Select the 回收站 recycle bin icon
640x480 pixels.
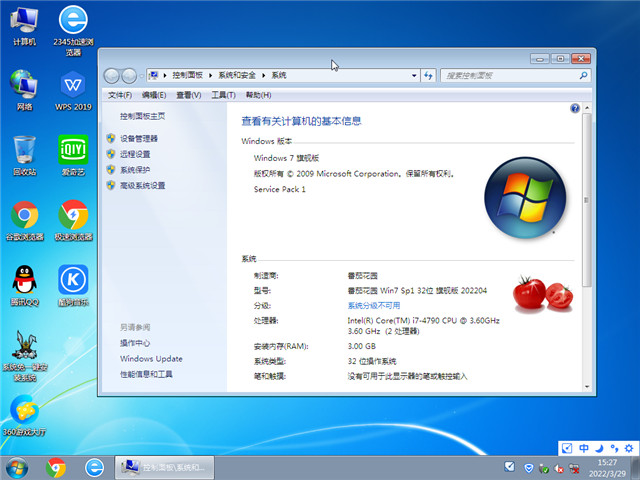24,156
